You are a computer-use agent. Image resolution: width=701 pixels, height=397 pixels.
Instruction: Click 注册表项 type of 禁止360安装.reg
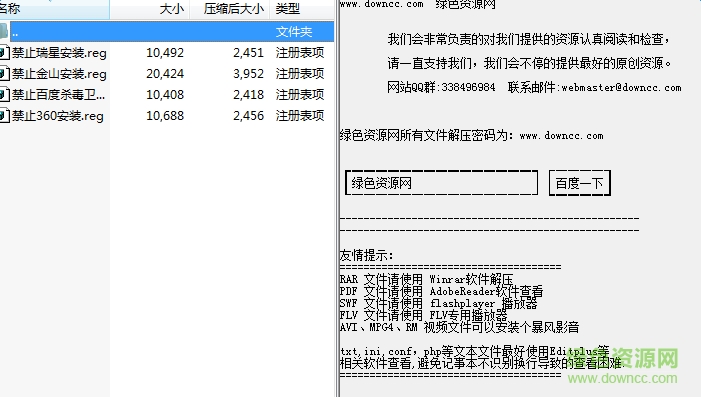(x=300, y=116)
